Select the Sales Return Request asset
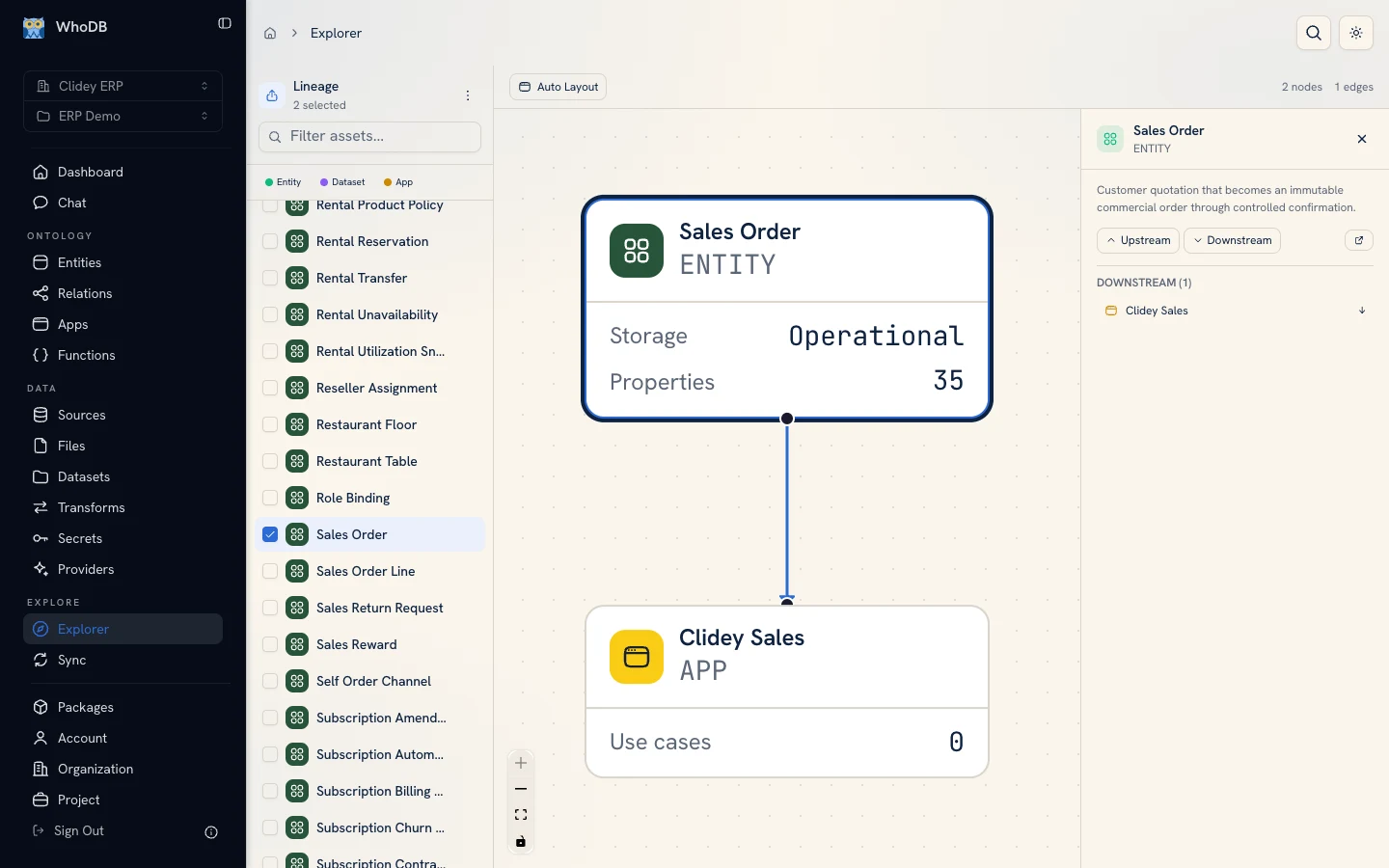 click(x=369, y=608)
